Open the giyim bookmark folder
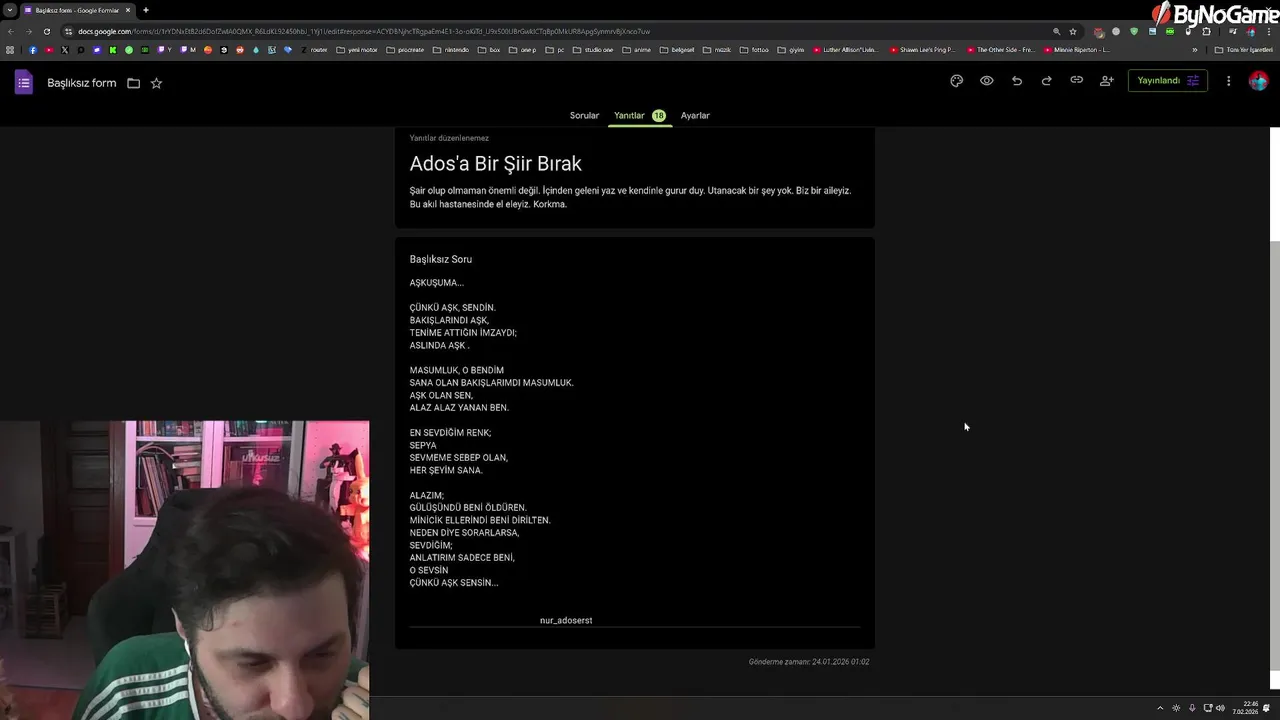 pos(791,49)
